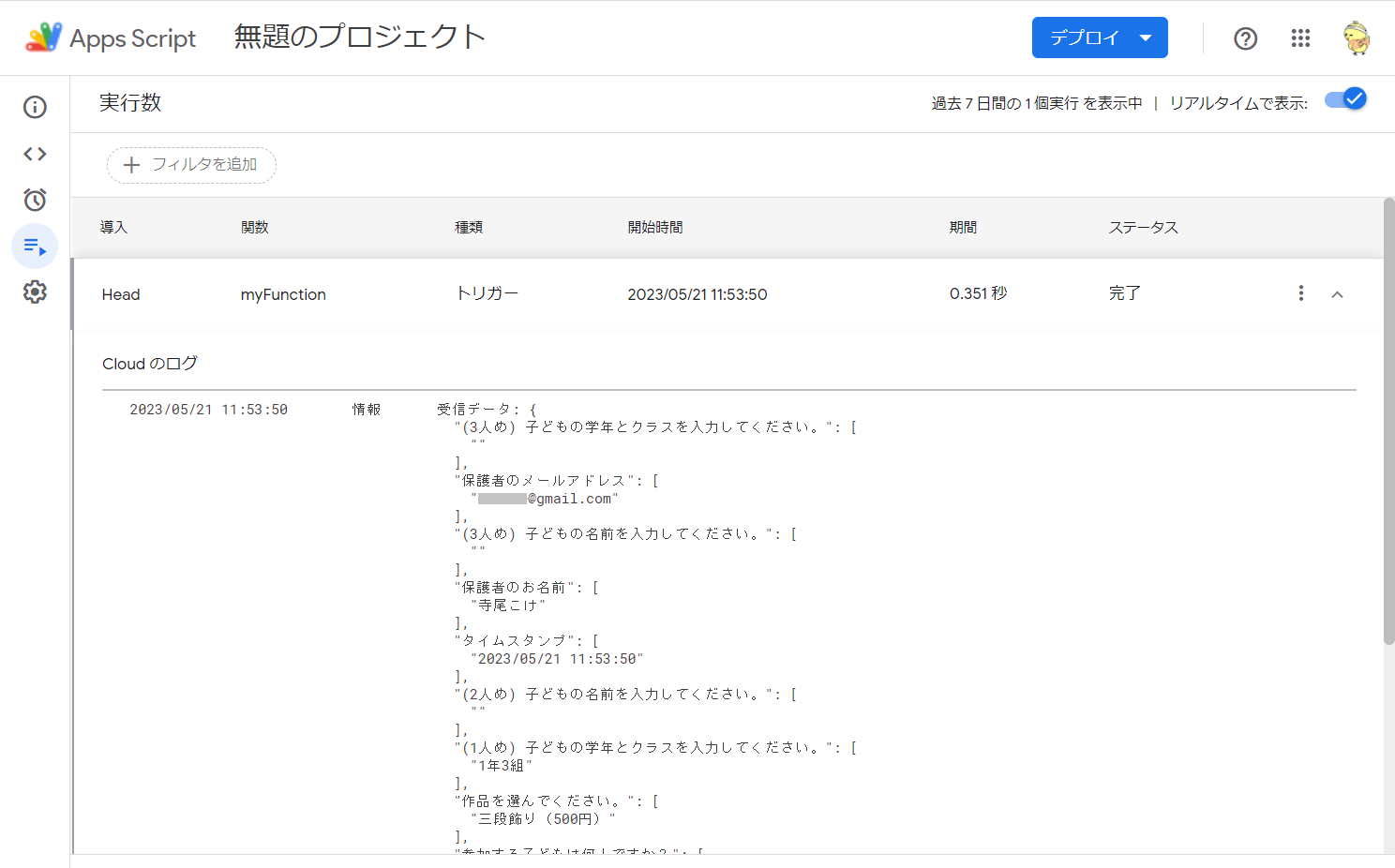This screenshot has height=868, width=1395.
Task: Open the project Overview panel
Action: click(x=35, y=107)
